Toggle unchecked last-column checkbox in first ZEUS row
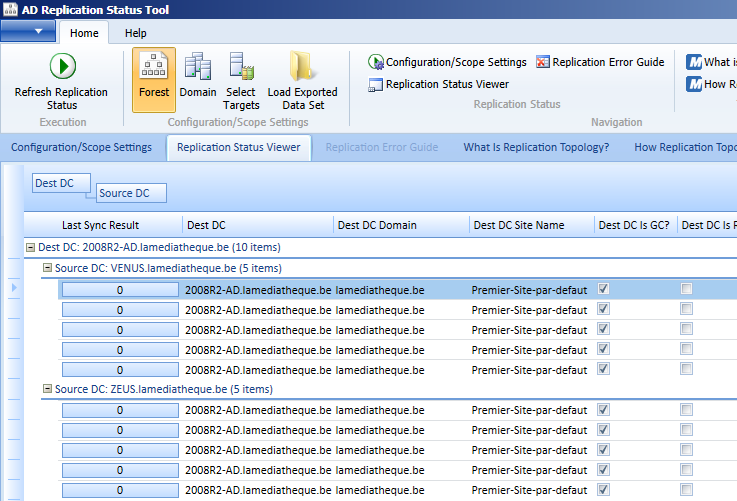The width and height of the screenshot is (737, 501). (687, 409)
